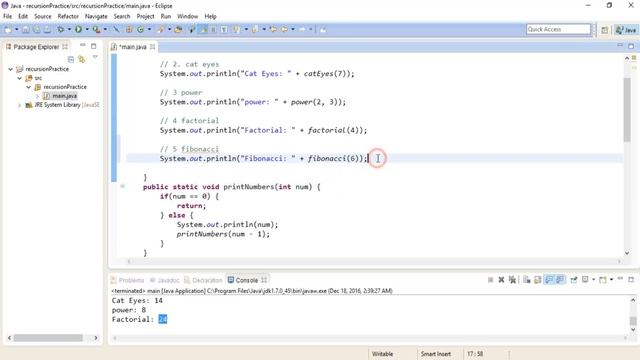This screenshot has width=640, height=360.
Task: Switch to the Problems tab
Action: pos(128,280)
